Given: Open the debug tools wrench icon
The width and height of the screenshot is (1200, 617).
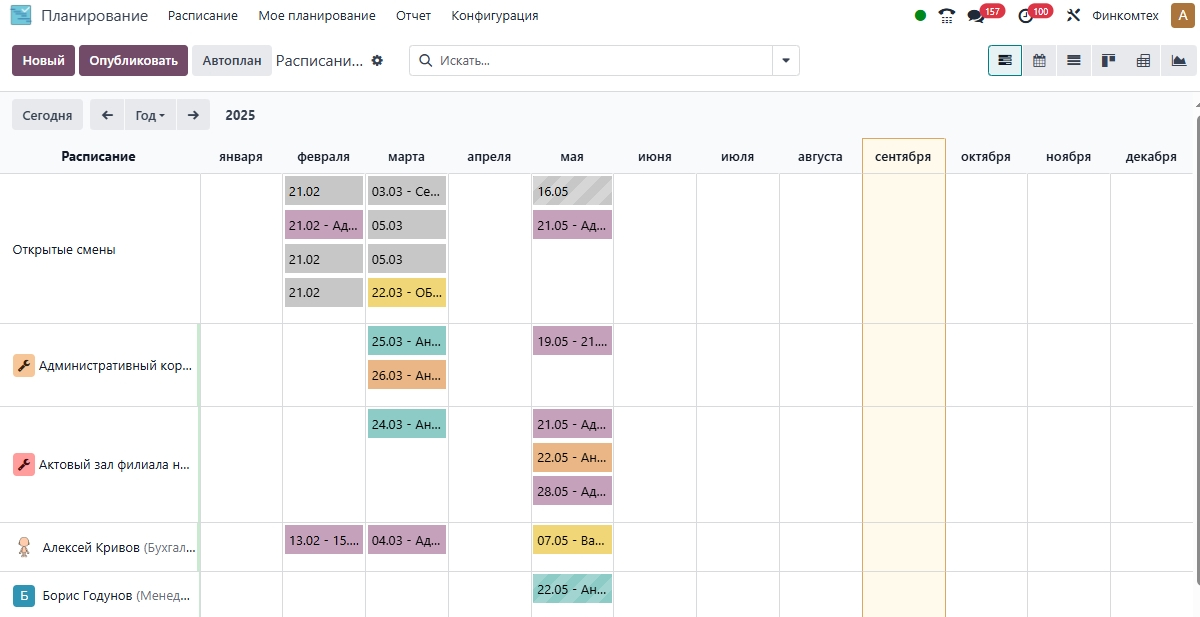Looking at the screenshot, I should 1074,16.
